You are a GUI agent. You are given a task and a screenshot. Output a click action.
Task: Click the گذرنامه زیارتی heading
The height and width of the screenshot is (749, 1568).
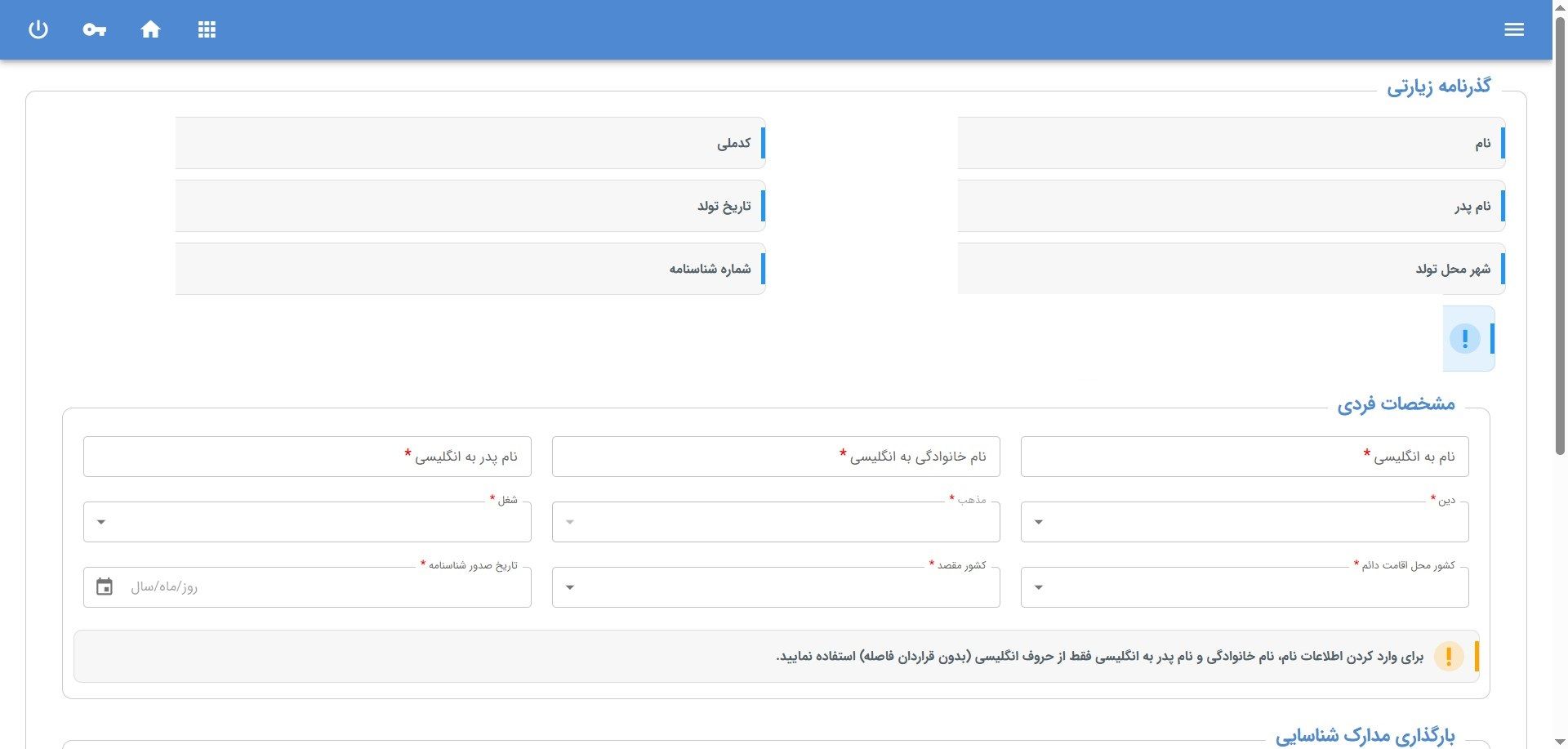pos(1439,87)
